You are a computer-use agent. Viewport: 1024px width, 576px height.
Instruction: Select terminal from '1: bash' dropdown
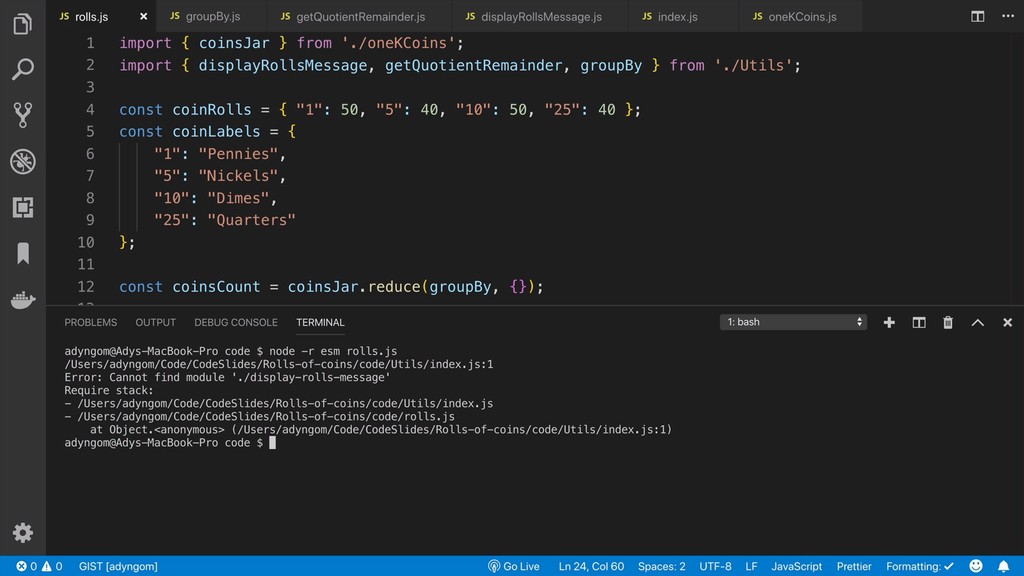tap(793, 322)
